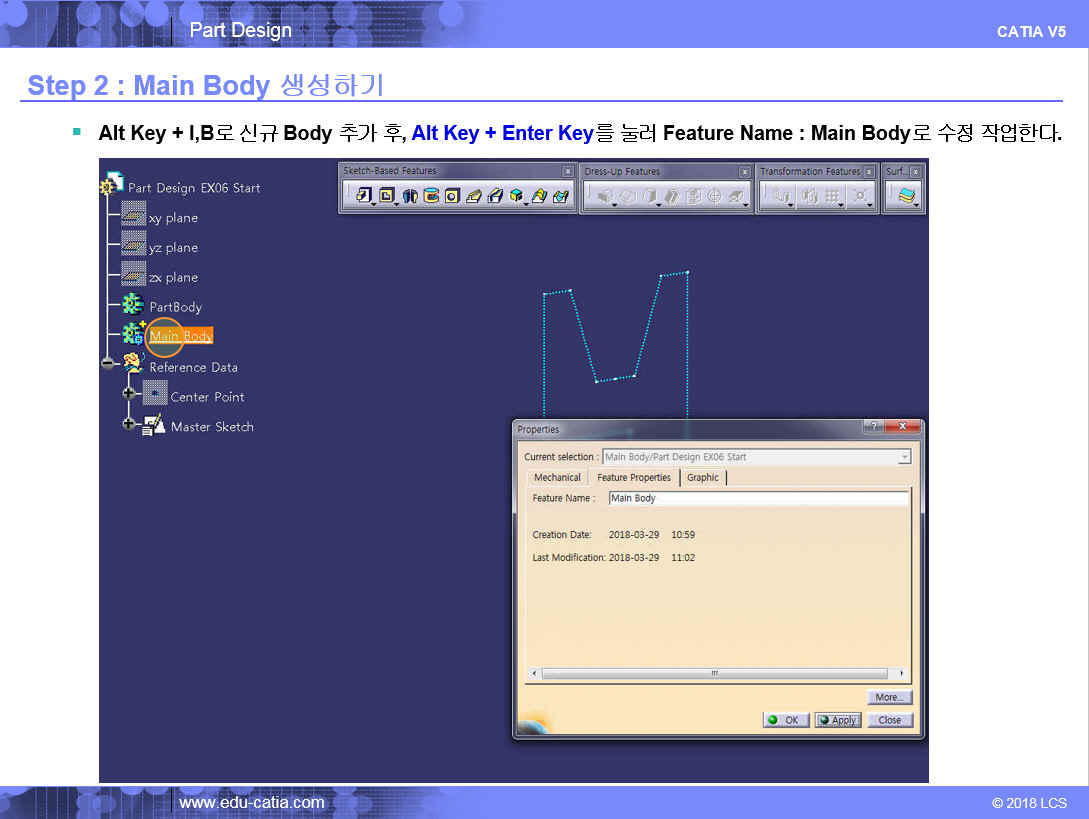This screenshot has width=1089, height=819.
Task: Select xy plane in the tree
Action: 173,218
